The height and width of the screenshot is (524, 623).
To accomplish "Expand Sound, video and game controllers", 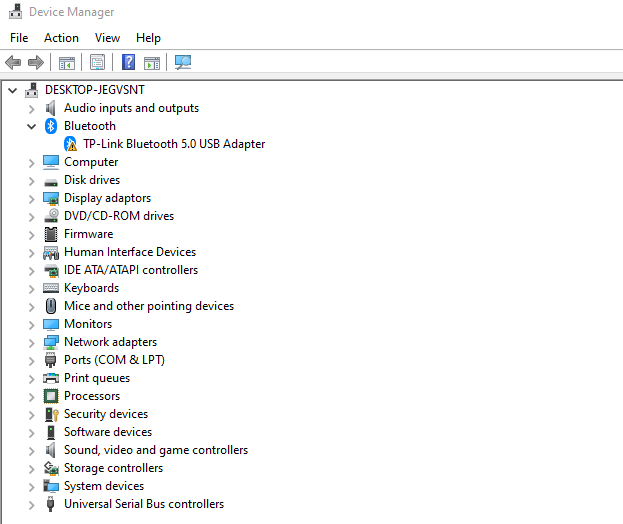I will tap(32, 451).
